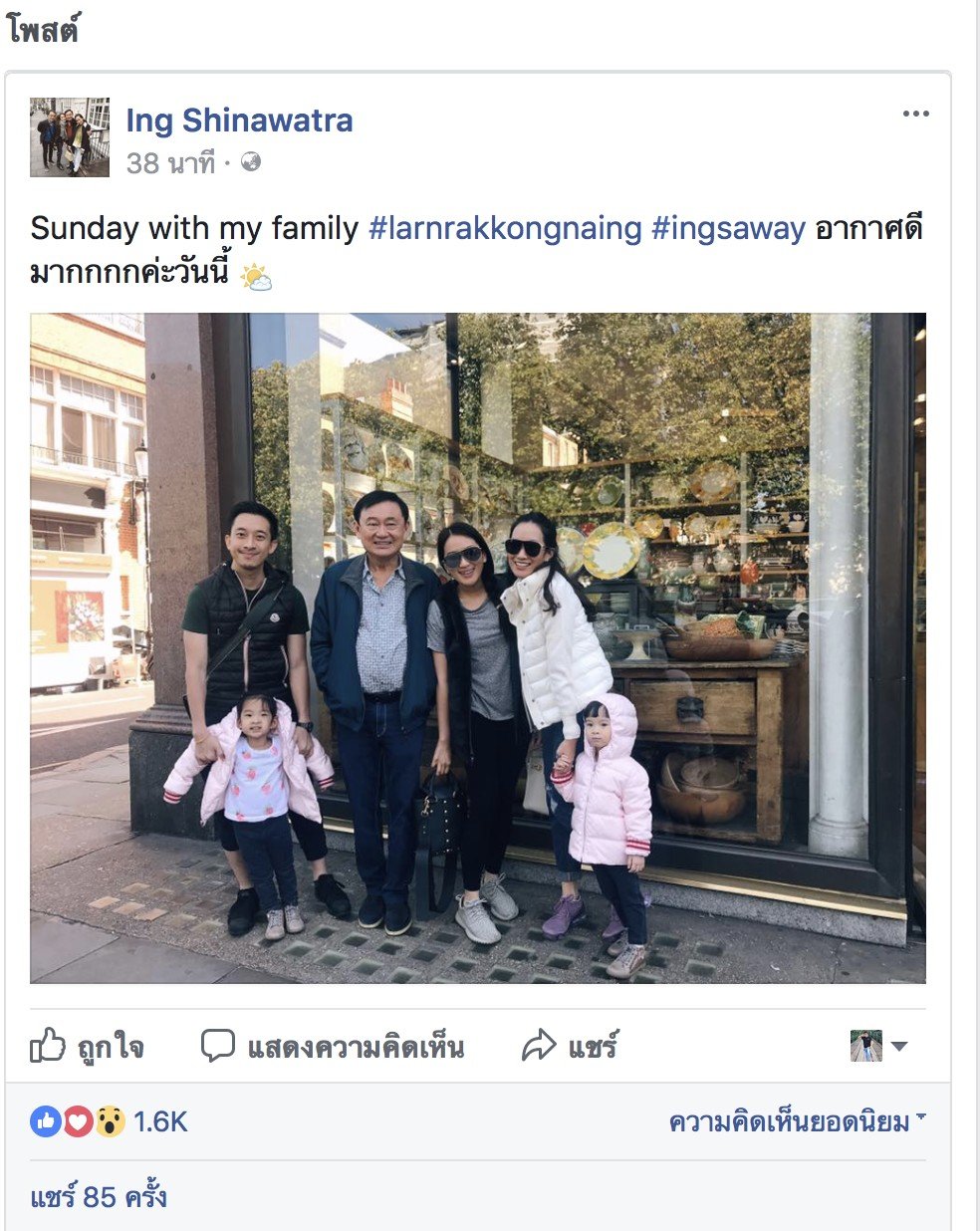This screenshot has height=1231, width=980.
Task: Open the Ing Shinawatra profile link
Action: click(239, 121)
